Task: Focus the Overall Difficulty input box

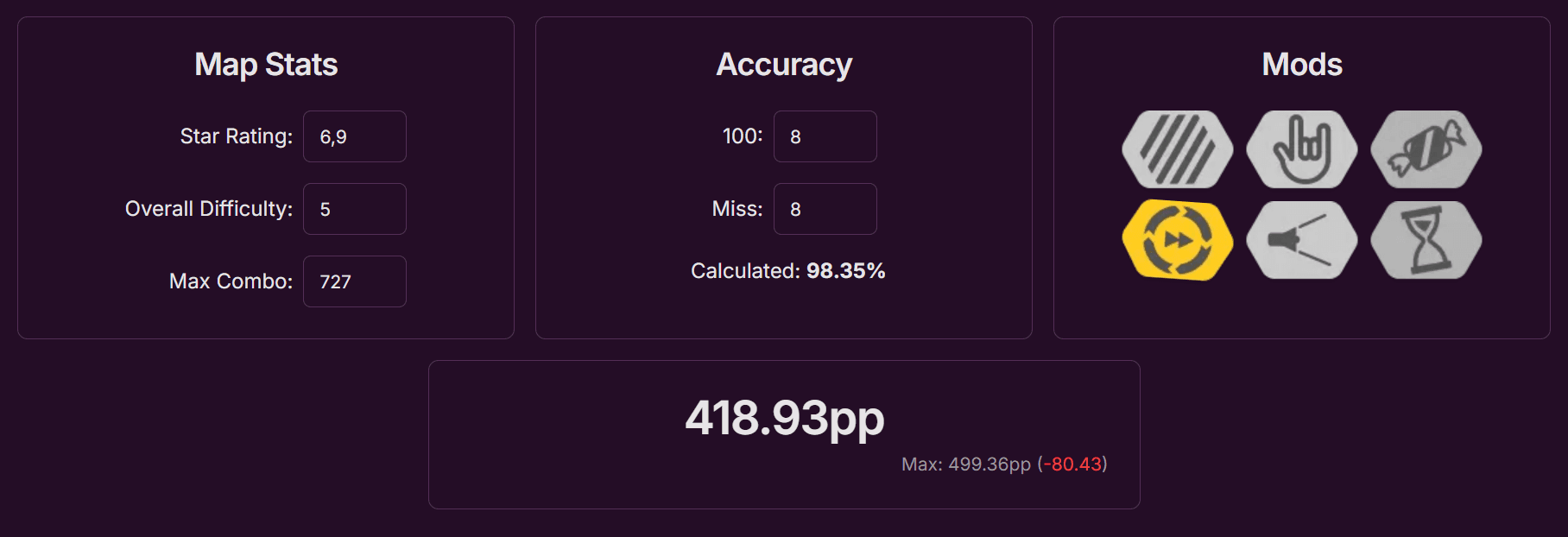Action: 354,209
